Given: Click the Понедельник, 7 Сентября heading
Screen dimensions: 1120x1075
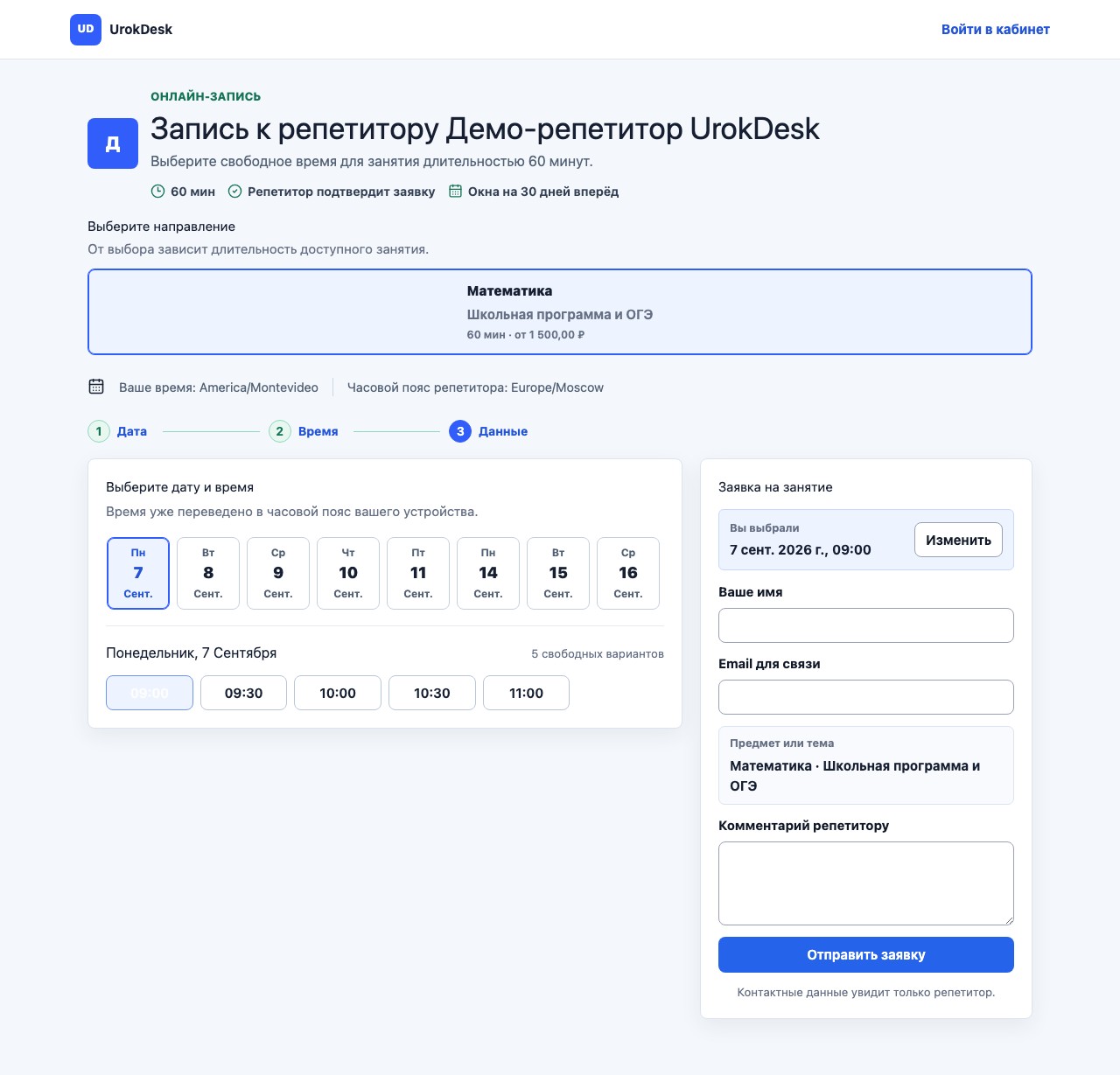Looking at the screenshot, I should pyautogui.click(x=191, y=653).
